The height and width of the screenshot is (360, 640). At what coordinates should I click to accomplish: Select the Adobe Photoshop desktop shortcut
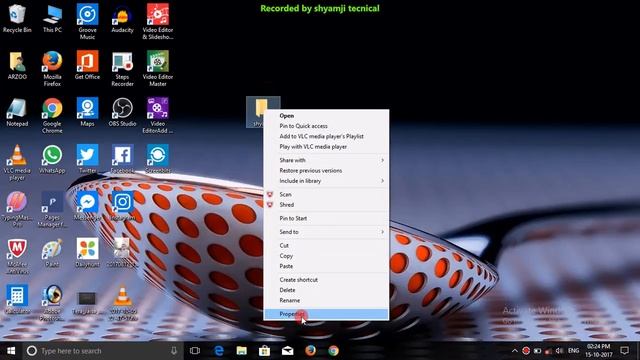click(52, 303)
